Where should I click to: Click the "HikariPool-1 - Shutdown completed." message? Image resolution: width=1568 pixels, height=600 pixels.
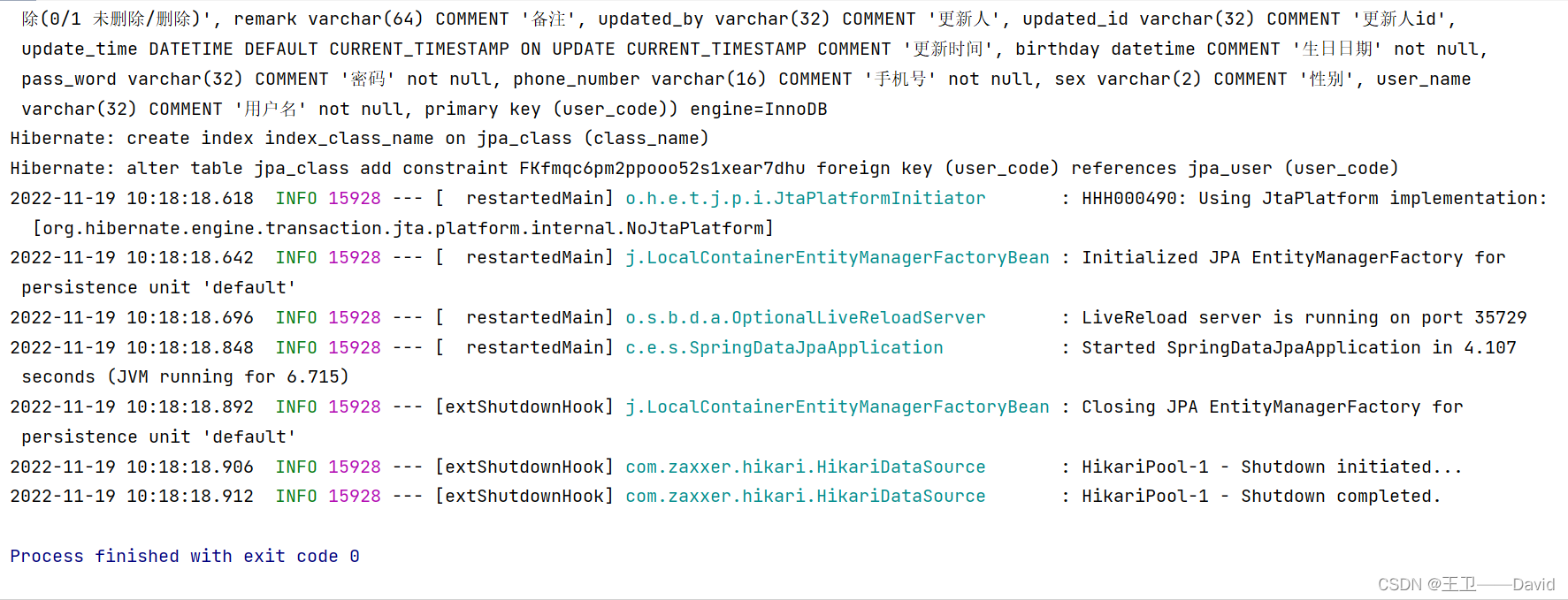(x=1260, y=496)
